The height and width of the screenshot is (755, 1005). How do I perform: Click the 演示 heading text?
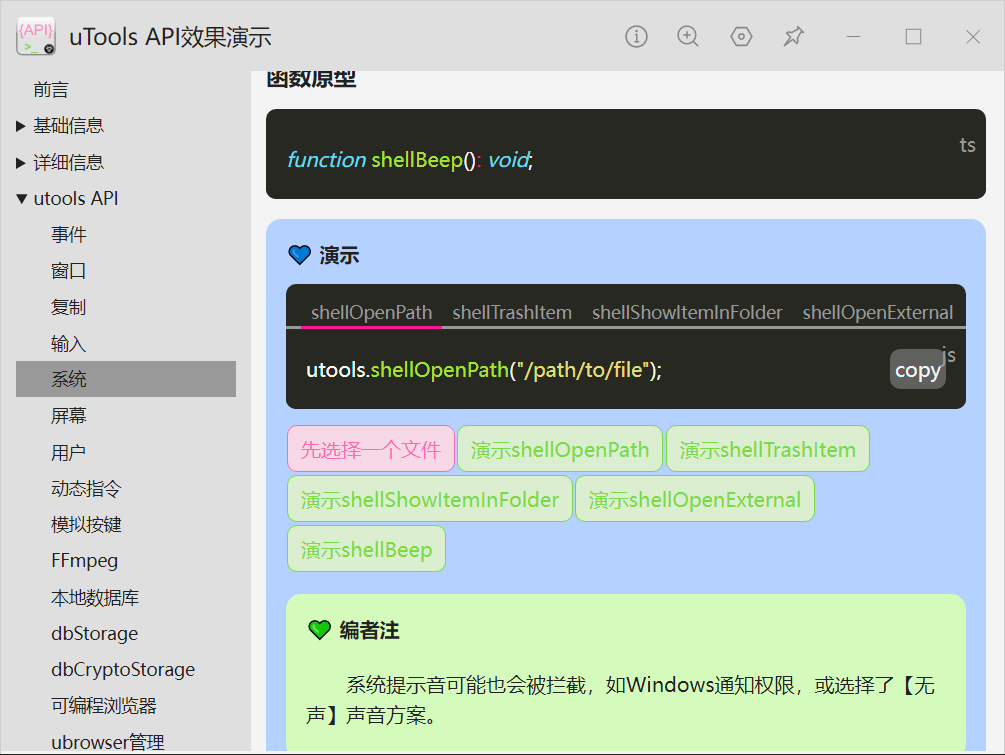click(339, 255)
